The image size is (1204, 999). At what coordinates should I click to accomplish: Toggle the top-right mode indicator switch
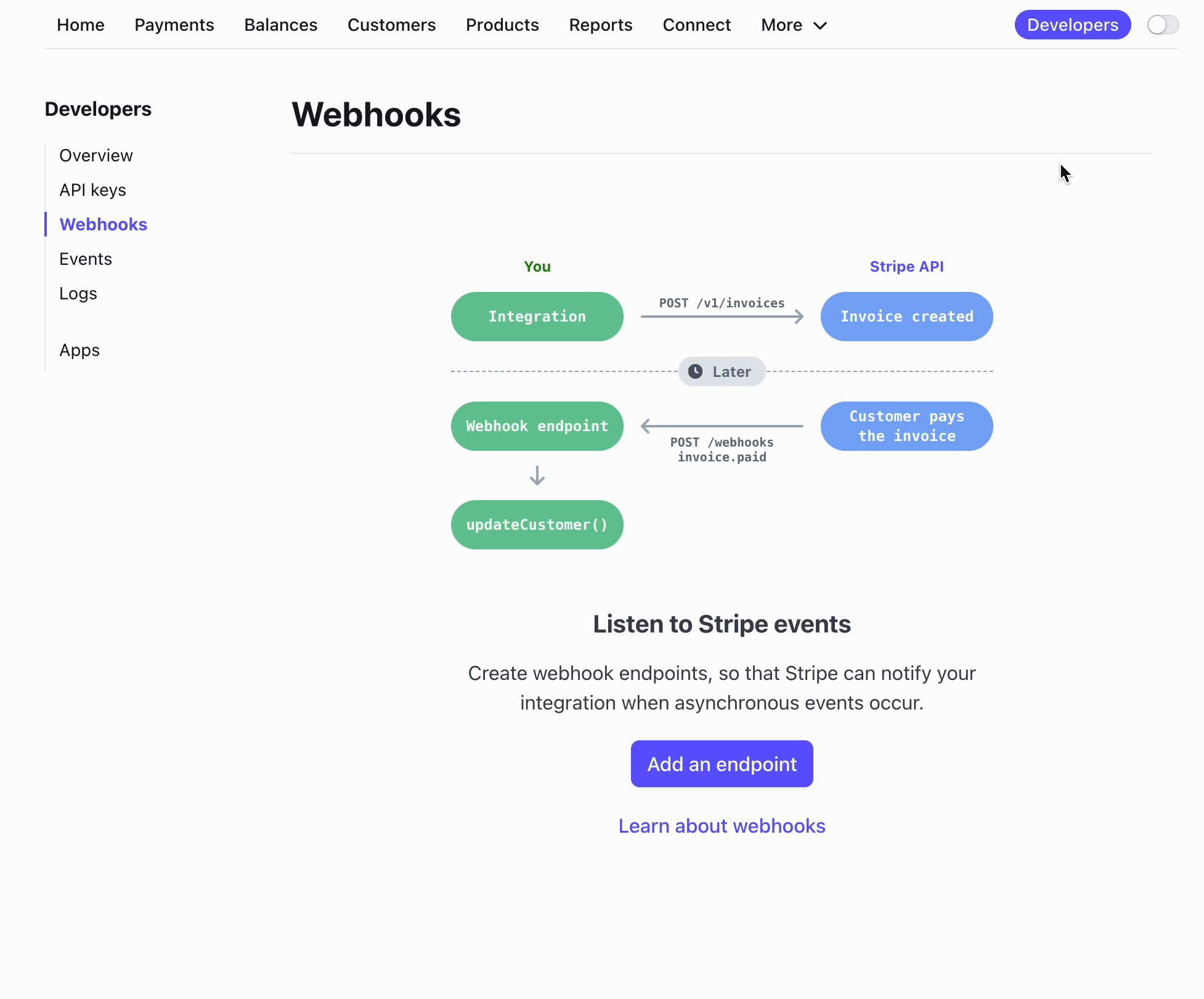[1164, 25]
